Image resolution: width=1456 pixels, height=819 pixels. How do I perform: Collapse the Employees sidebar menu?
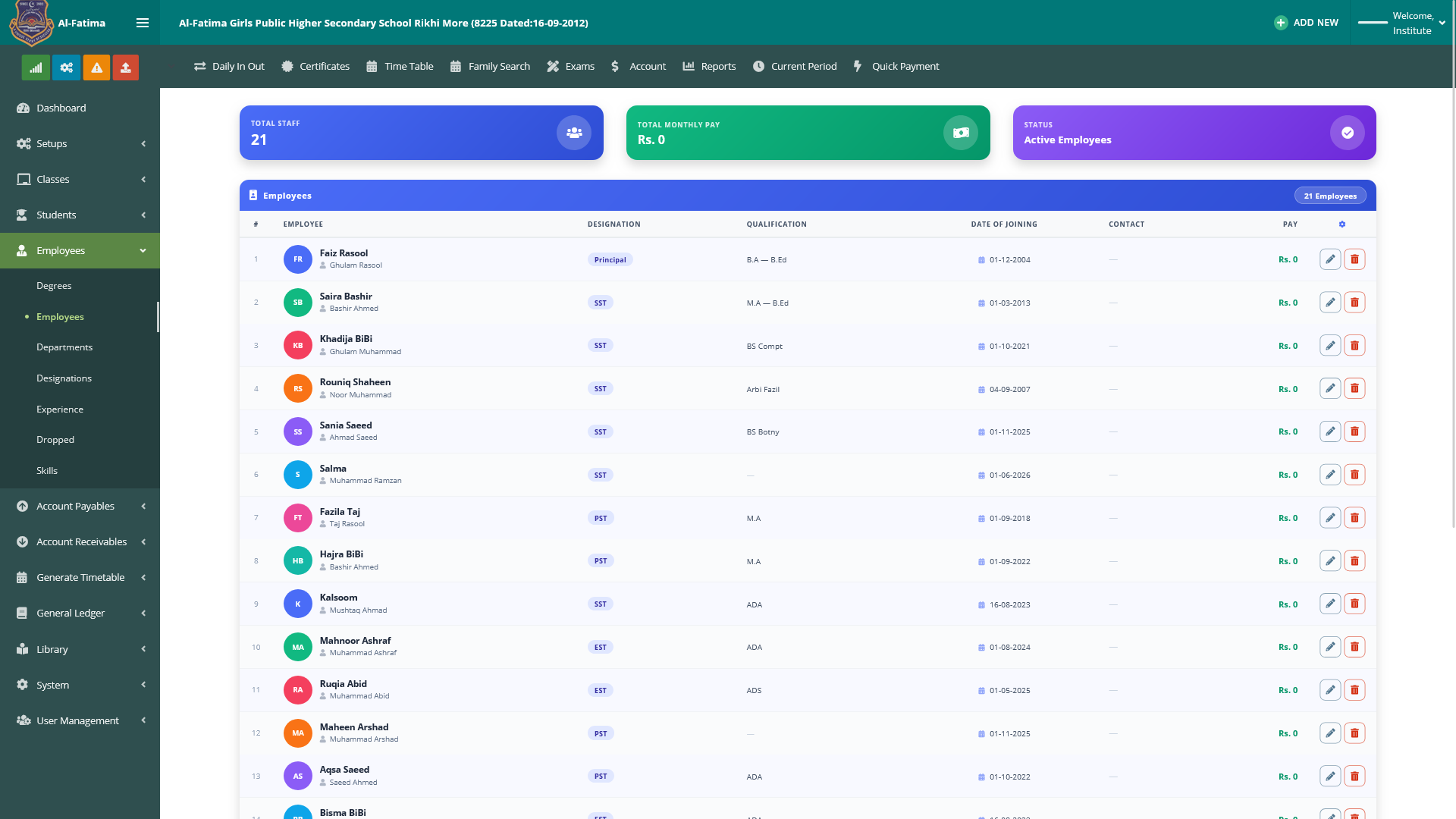pyautogui.click(x=80, y=250)
